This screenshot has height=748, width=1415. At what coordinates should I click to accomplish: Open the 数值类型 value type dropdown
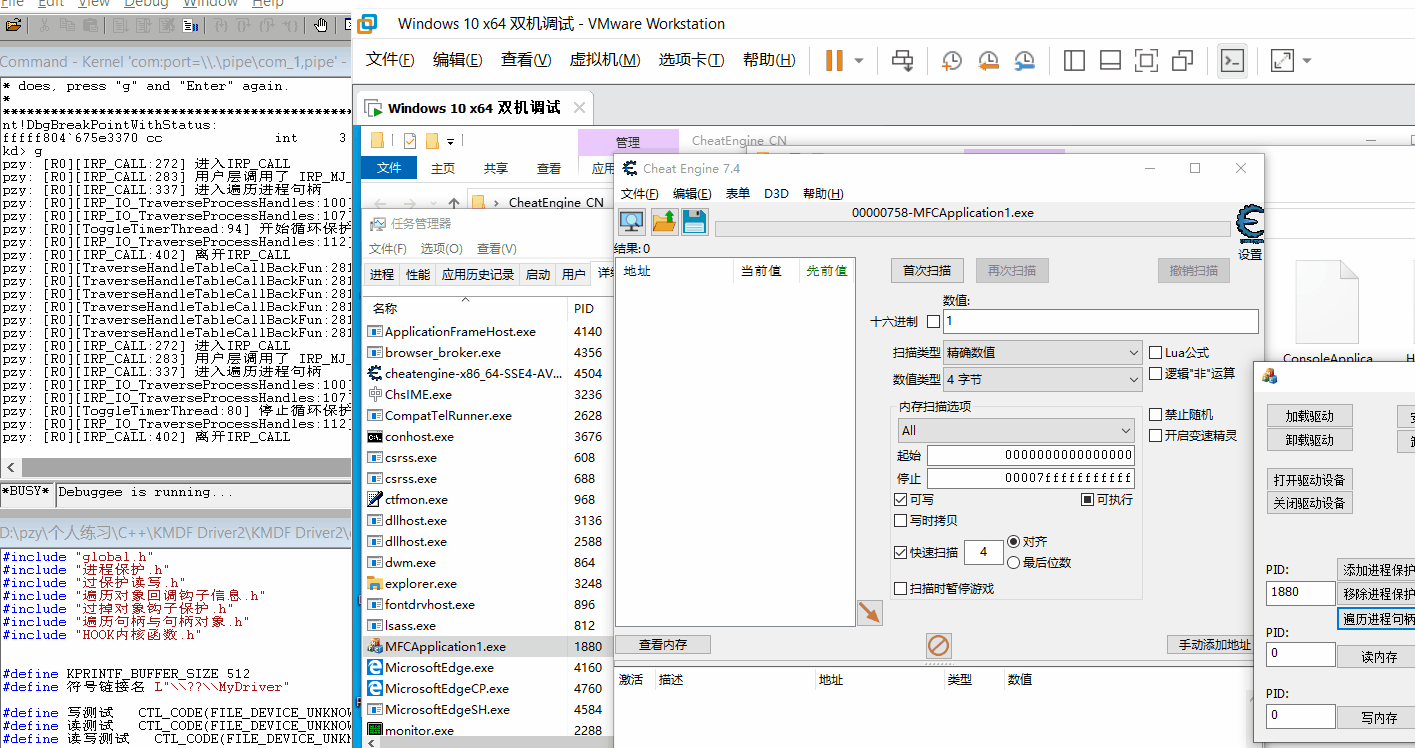(1043, 379)
